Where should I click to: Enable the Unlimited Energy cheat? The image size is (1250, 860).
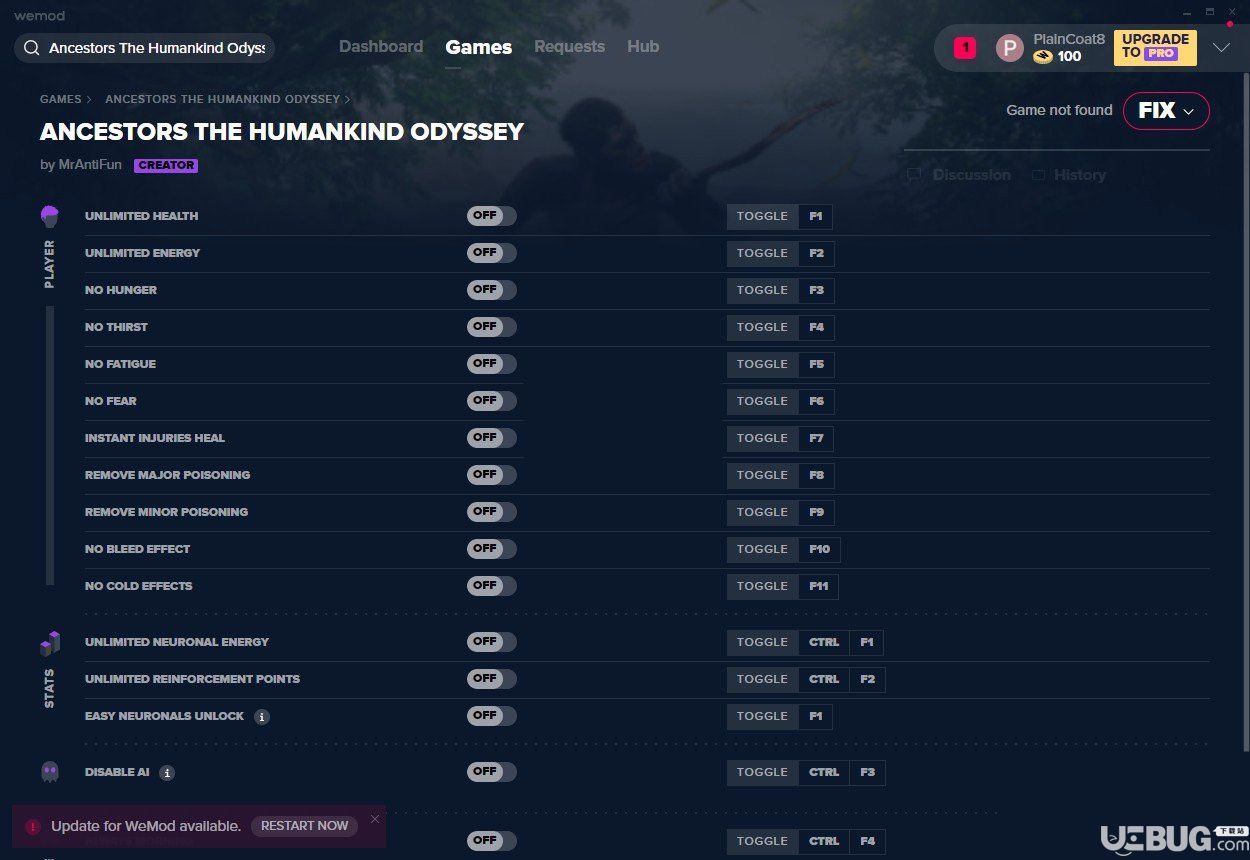pos(492,253)
